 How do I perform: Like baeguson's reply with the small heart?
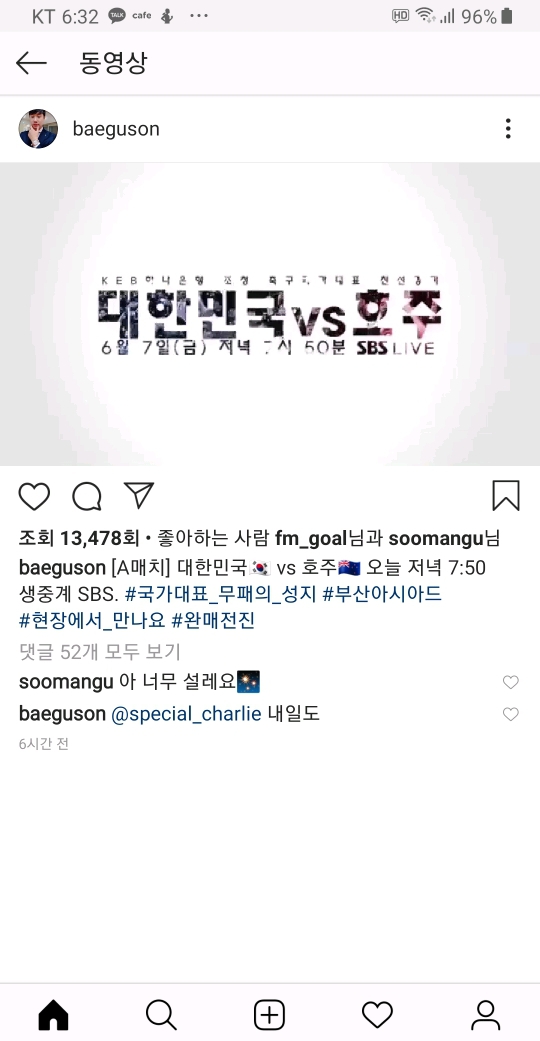point(510,714)
